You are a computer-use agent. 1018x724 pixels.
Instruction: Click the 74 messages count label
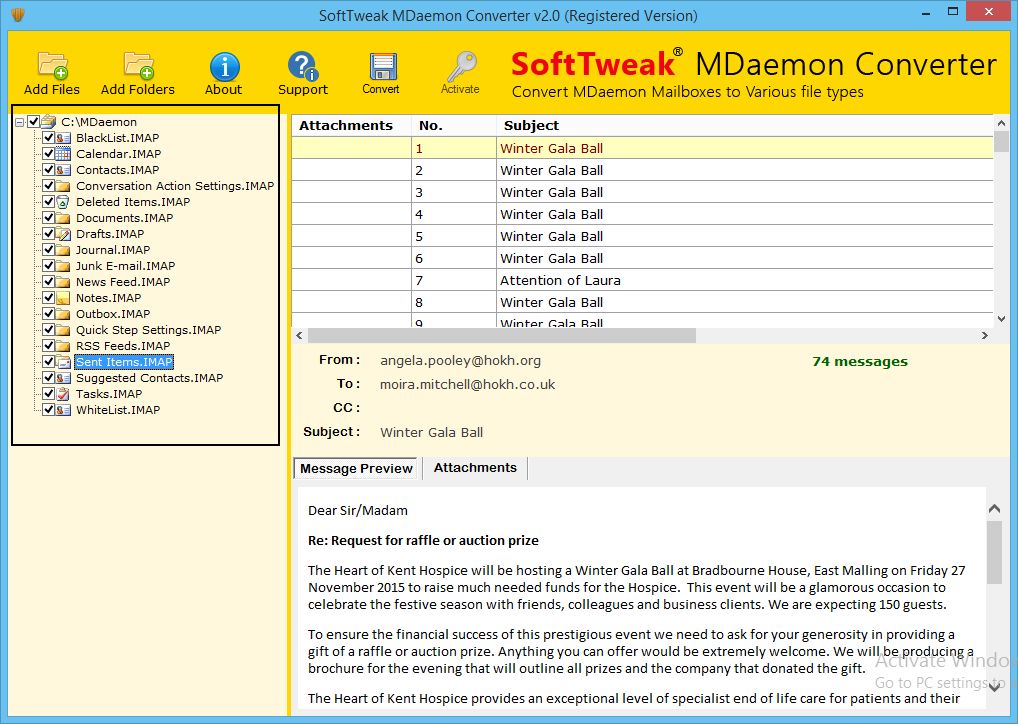860,362
